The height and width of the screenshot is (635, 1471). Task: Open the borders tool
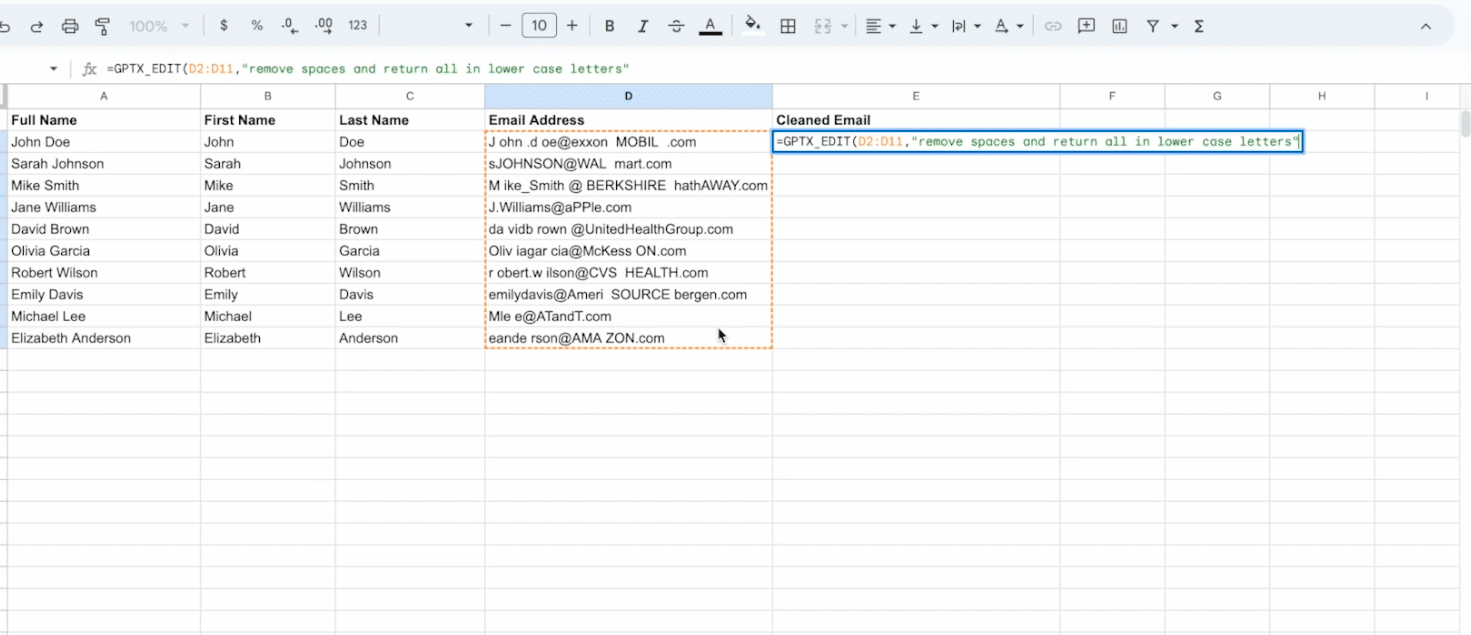(x=788, y=27)
